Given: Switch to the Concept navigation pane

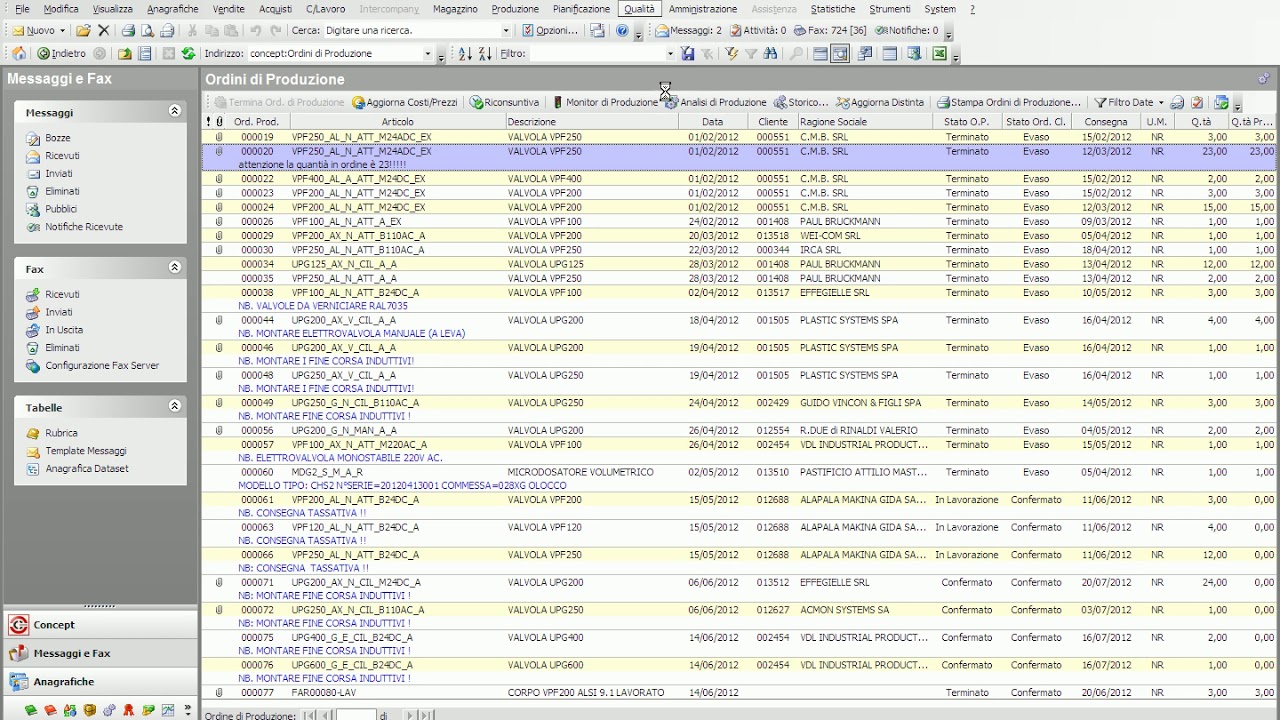Looking at the screenshot, I should [100, 625].
